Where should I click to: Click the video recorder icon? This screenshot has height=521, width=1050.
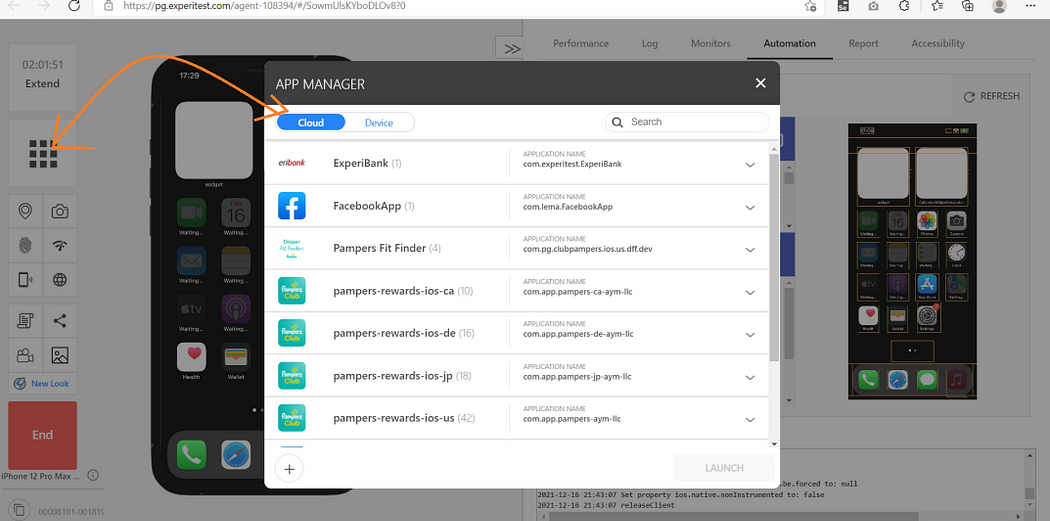pyautogui.click(x=25, y=355)
